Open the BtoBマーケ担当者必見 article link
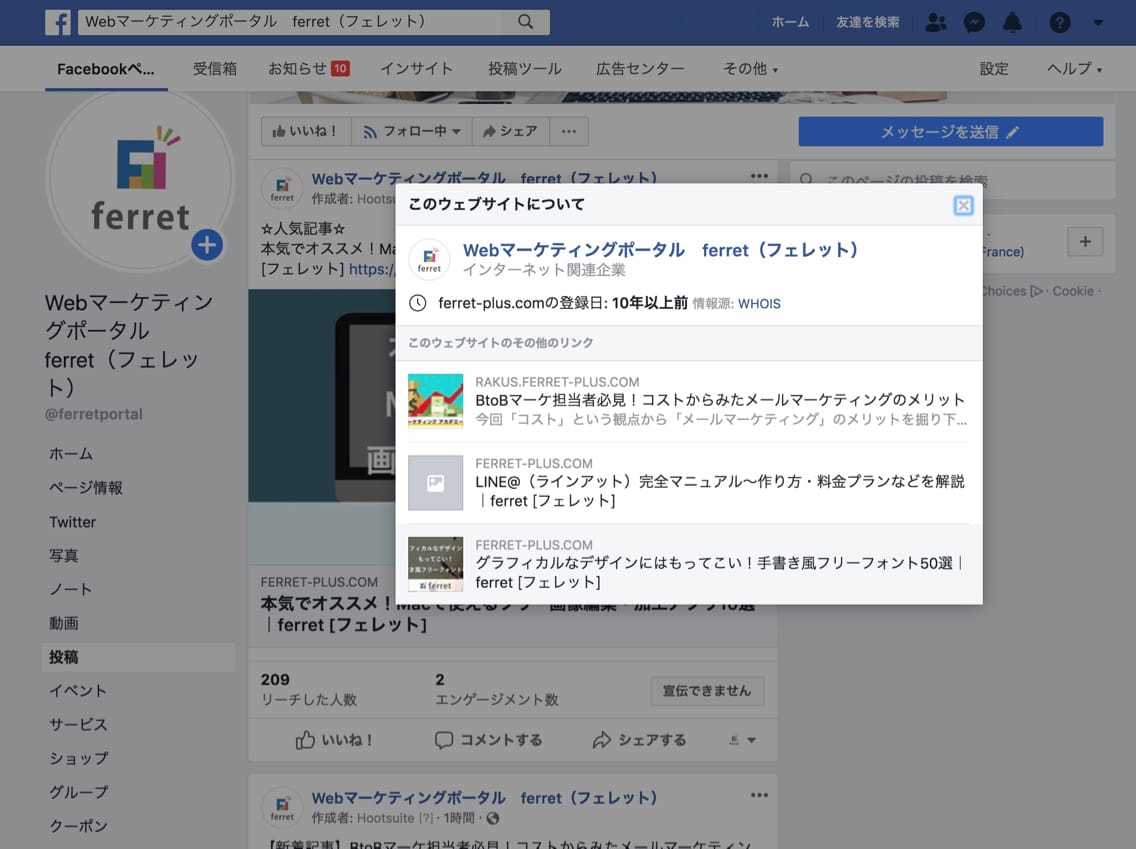Screen dimensions: 1136x849 719,400
